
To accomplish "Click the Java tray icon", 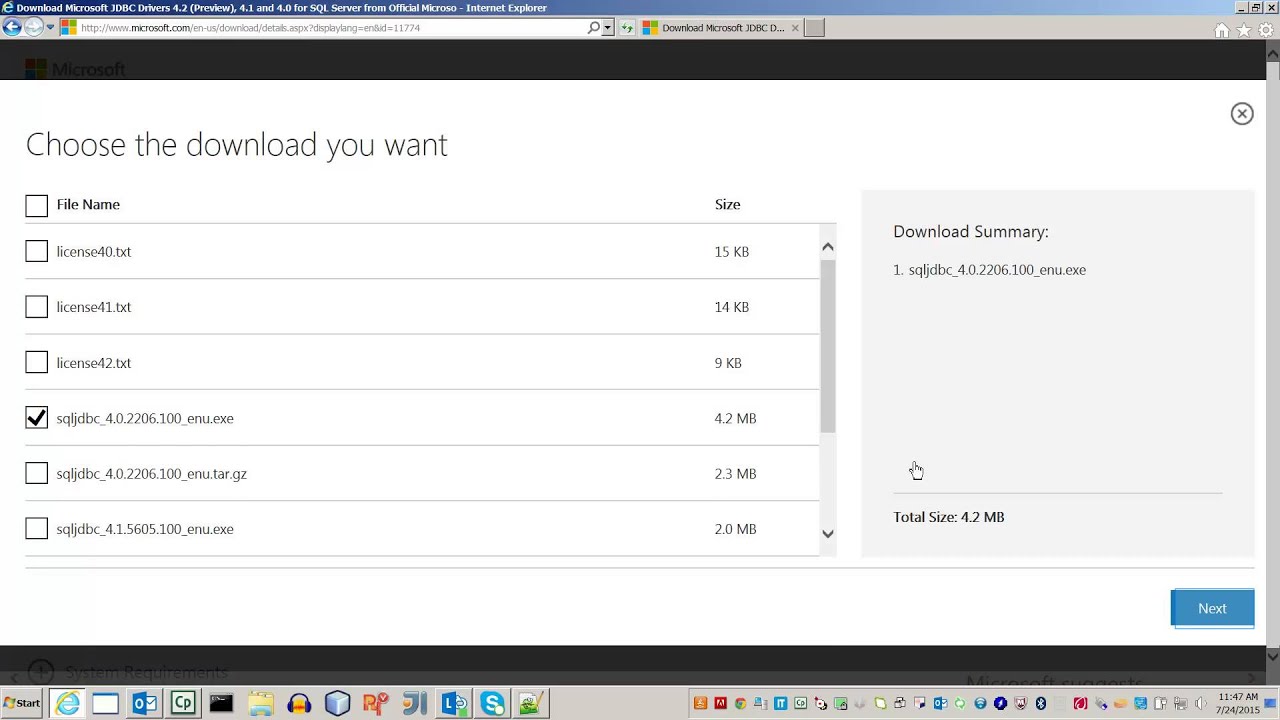I will [x=700, y=703].
